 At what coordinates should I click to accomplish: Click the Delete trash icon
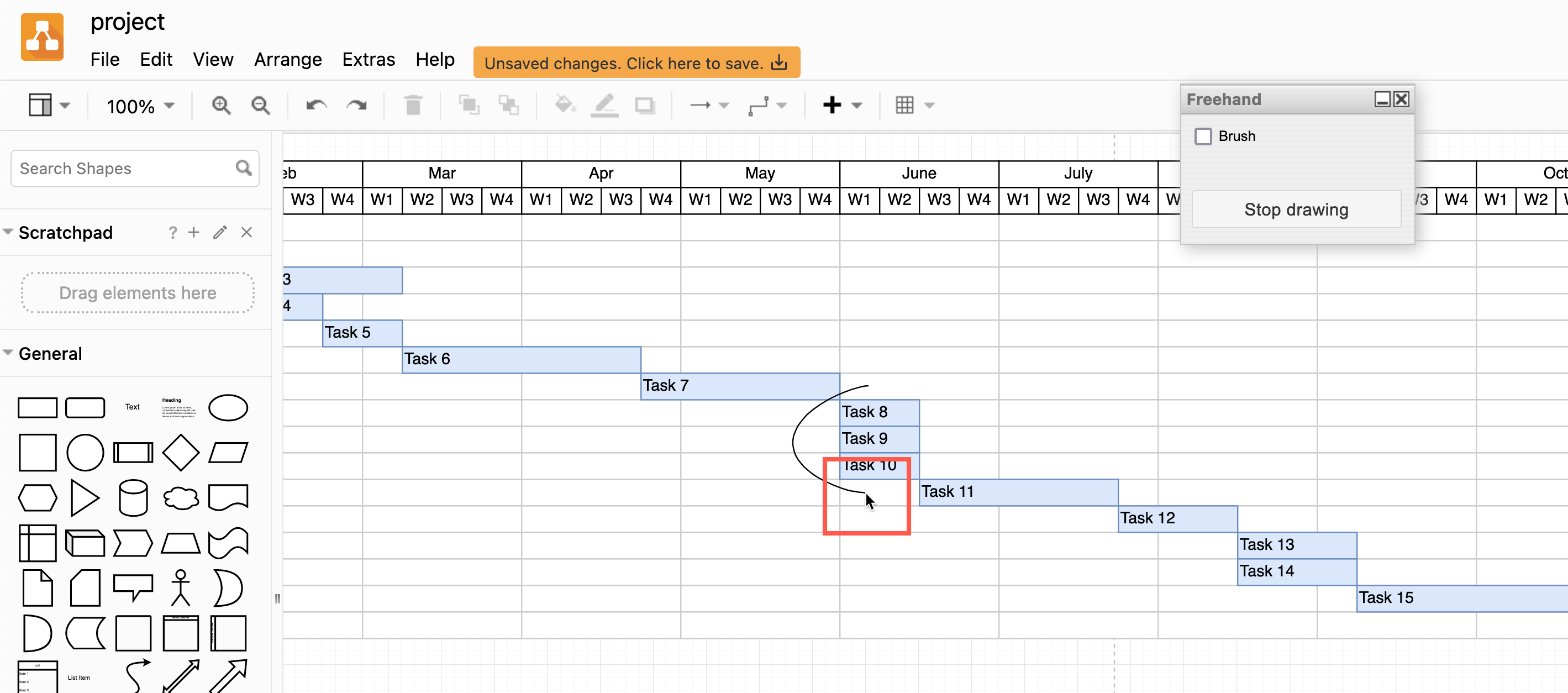(413, 106)
